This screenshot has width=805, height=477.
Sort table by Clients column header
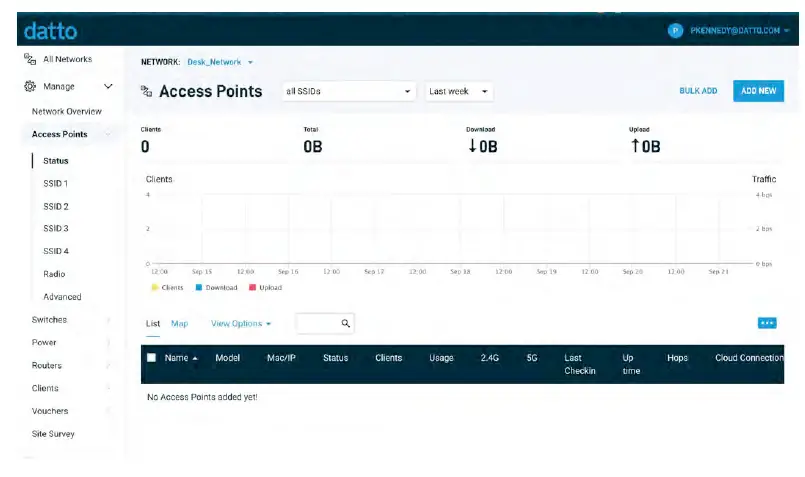point(388,358)
